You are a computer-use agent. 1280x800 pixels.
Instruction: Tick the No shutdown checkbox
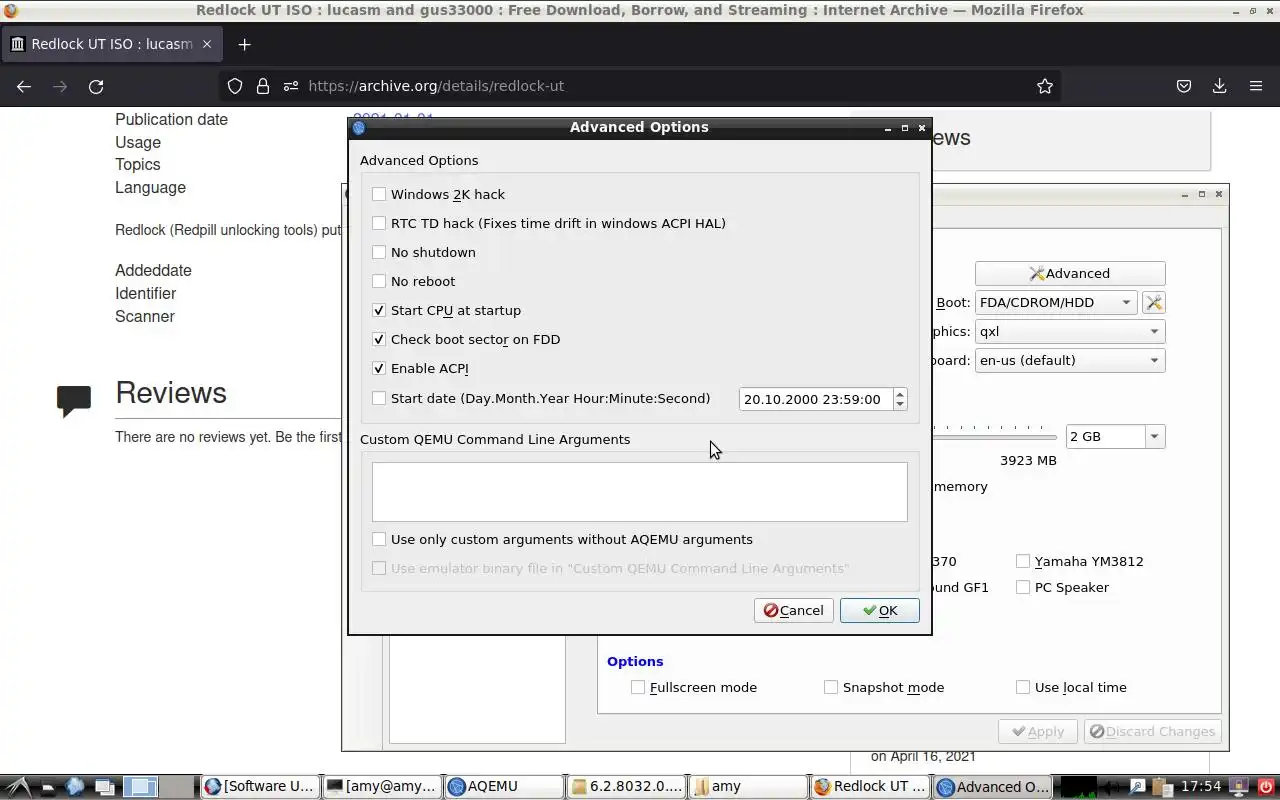379,252
